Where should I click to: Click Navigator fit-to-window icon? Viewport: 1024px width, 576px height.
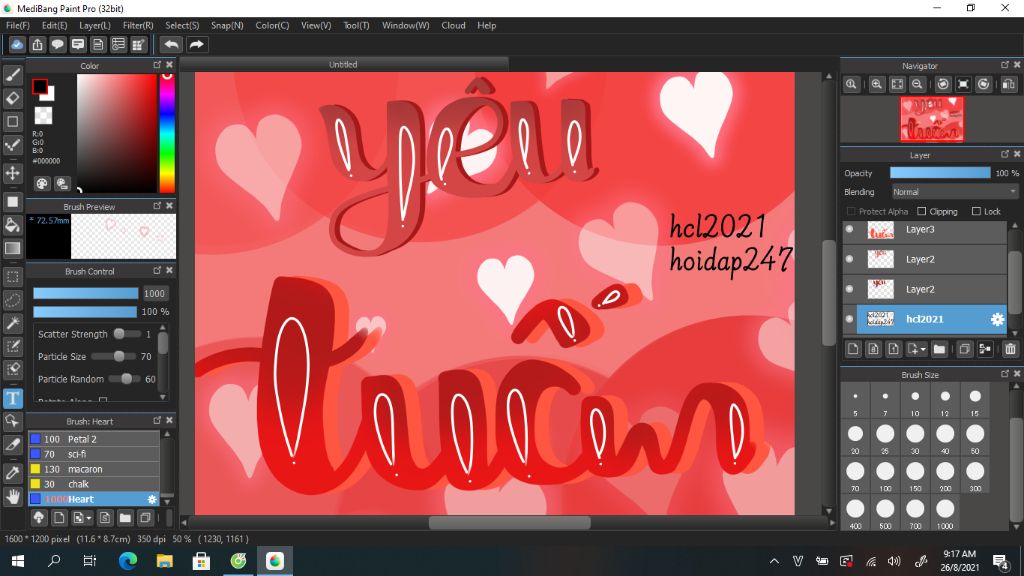pos(897,84)
